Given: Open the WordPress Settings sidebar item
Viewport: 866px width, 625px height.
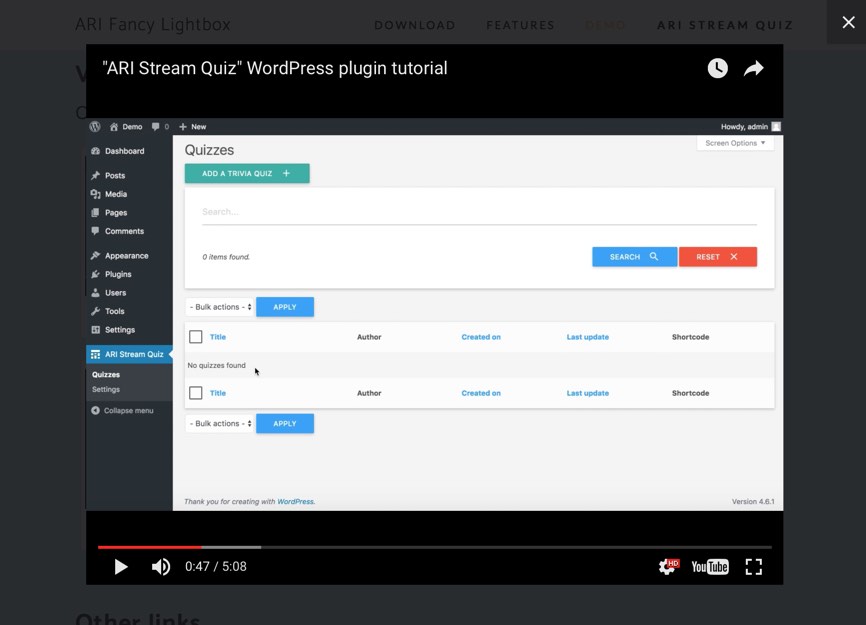Looking at the screenshot, I should (113, 330).
